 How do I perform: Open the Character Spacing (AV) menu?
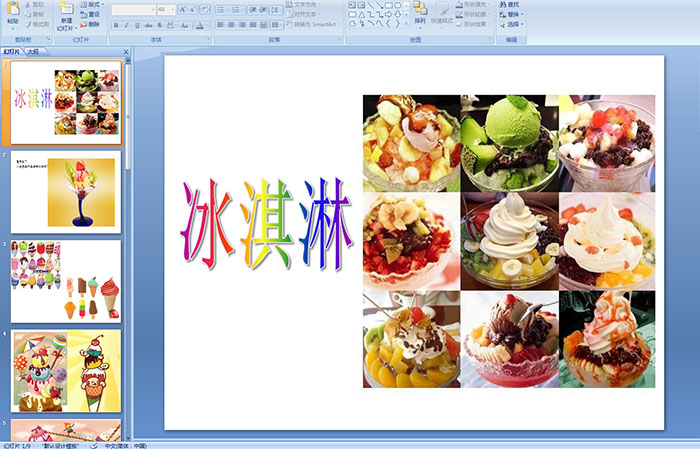pos(171,25)
